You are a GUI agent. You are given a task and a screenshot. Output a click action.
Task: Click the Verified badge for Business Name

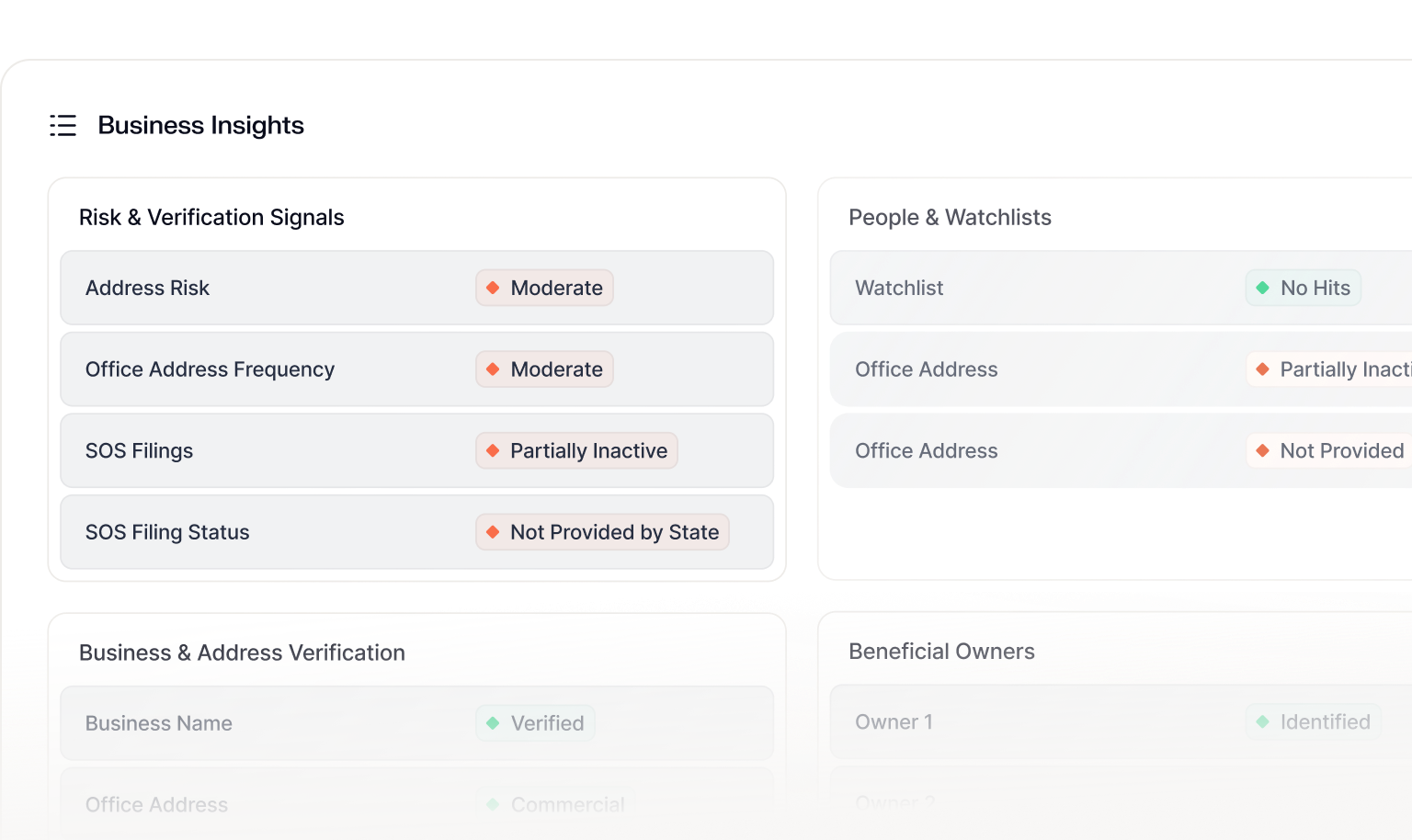(535, 723)
